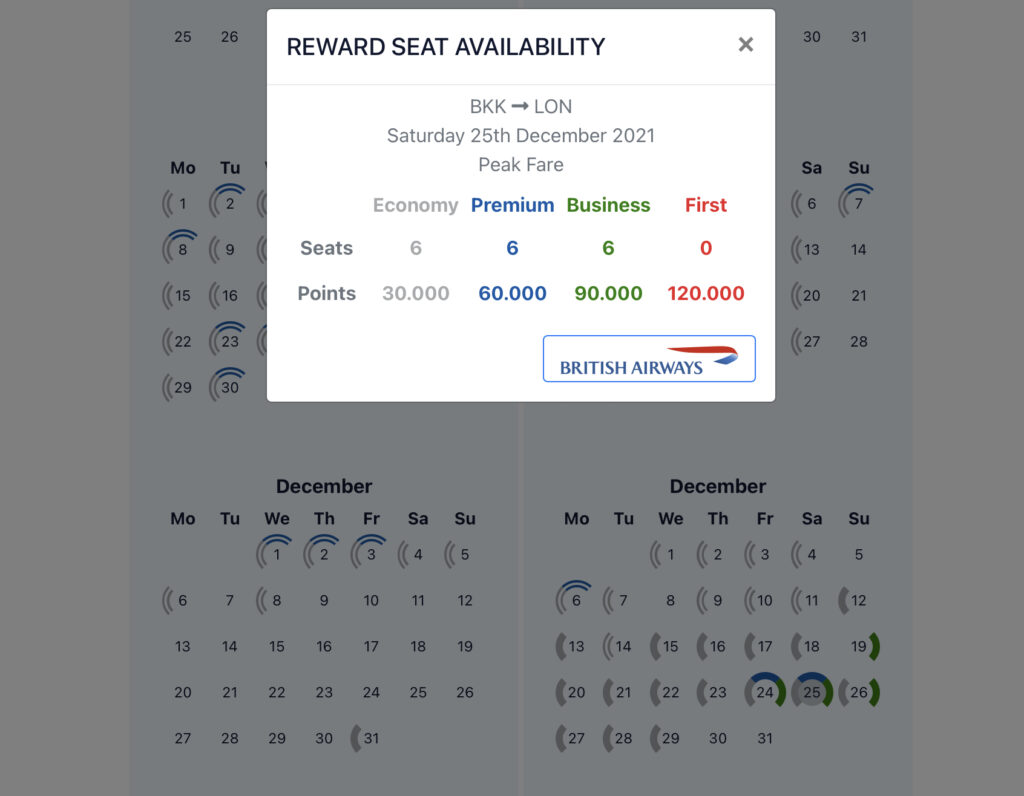Choose December 1 in left calendar

tap(276, 554)
